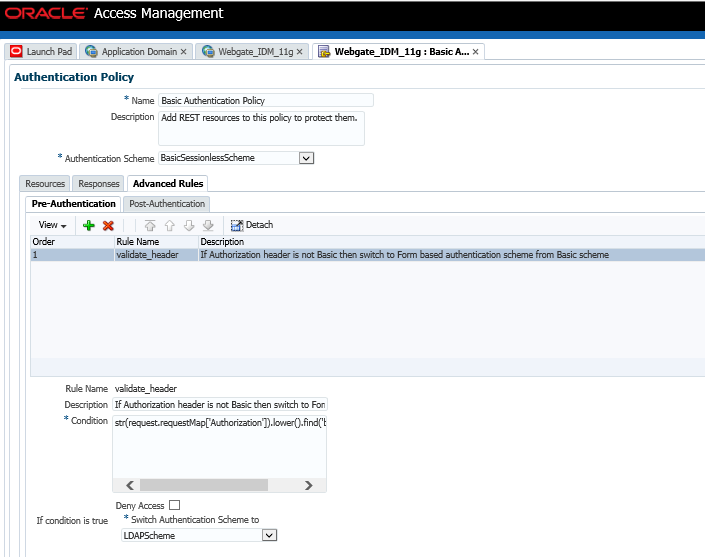Image resolution: width=705 pixels, height=557 pixels.
Task: Click the rule Description input field
Action: [x=220, y=405]
